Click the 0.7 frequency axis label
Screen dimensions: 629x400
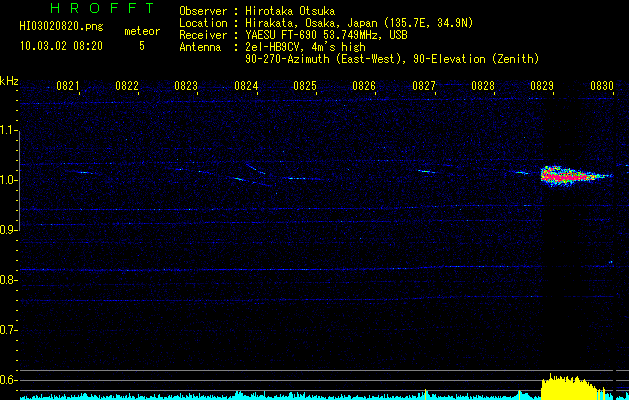coord(8,330)
